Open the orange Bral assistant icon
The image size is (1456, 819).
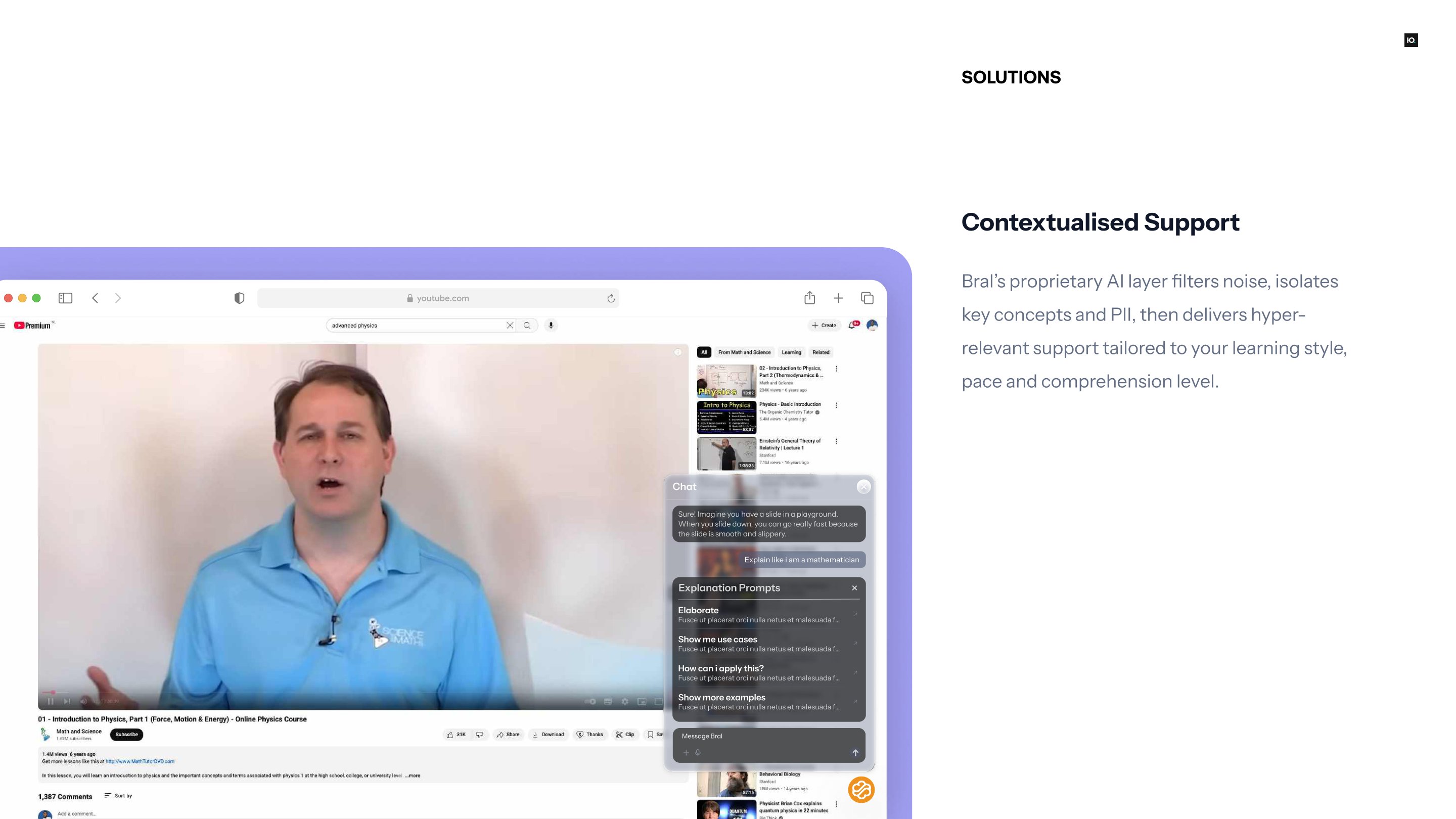(x=861, y=790)
